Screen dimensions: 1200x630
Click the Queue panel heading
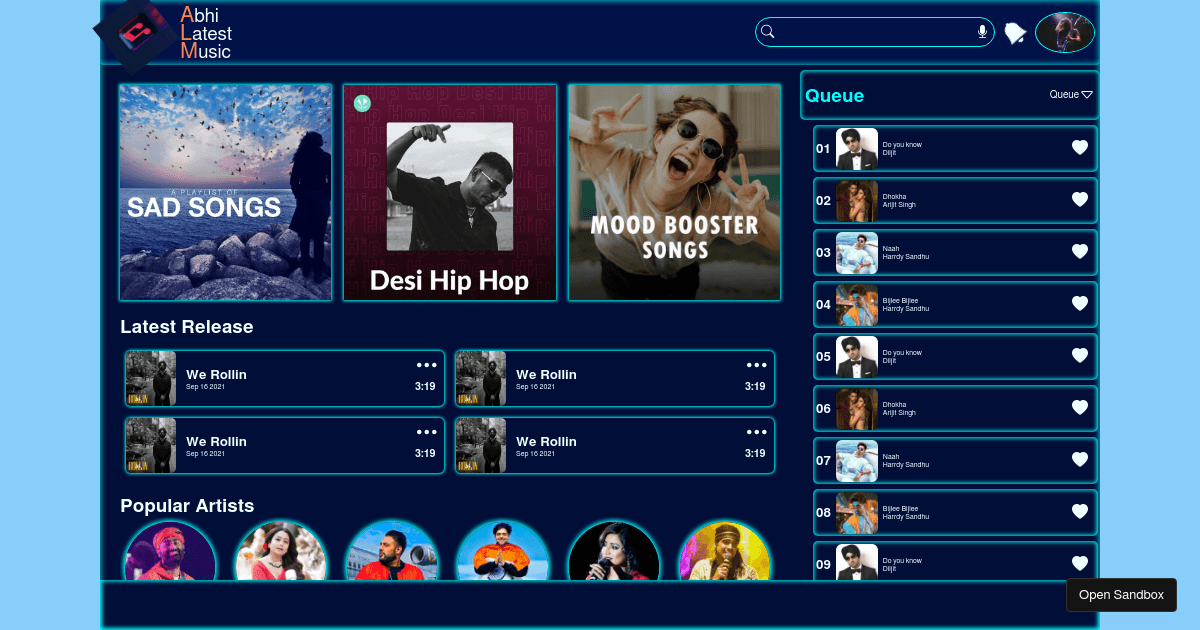pos(834,96)
